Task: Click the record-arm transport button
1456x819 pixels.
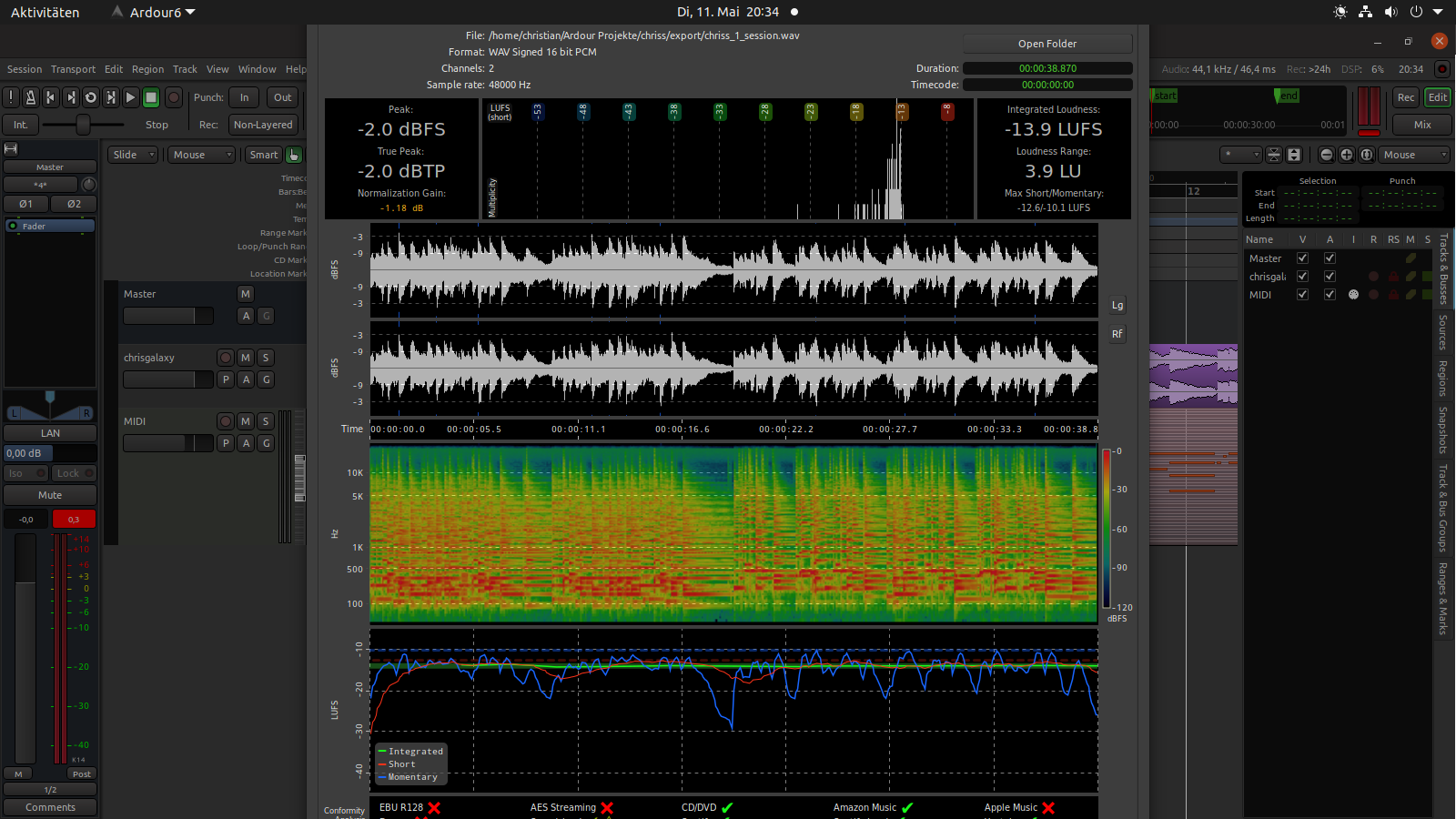Action: 173,97
